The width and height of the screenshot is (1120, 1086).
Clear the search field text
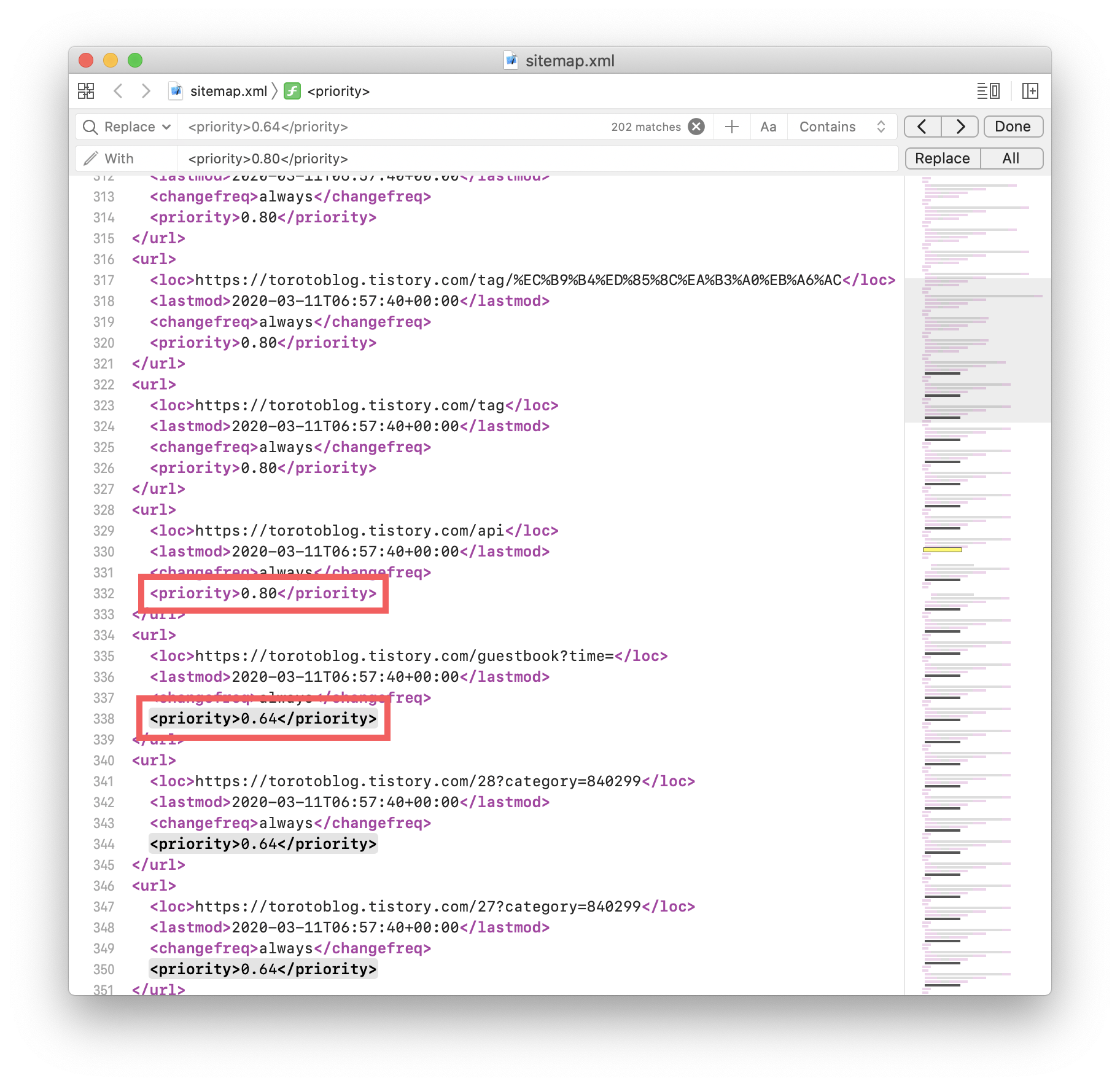(x=696, y=127)
